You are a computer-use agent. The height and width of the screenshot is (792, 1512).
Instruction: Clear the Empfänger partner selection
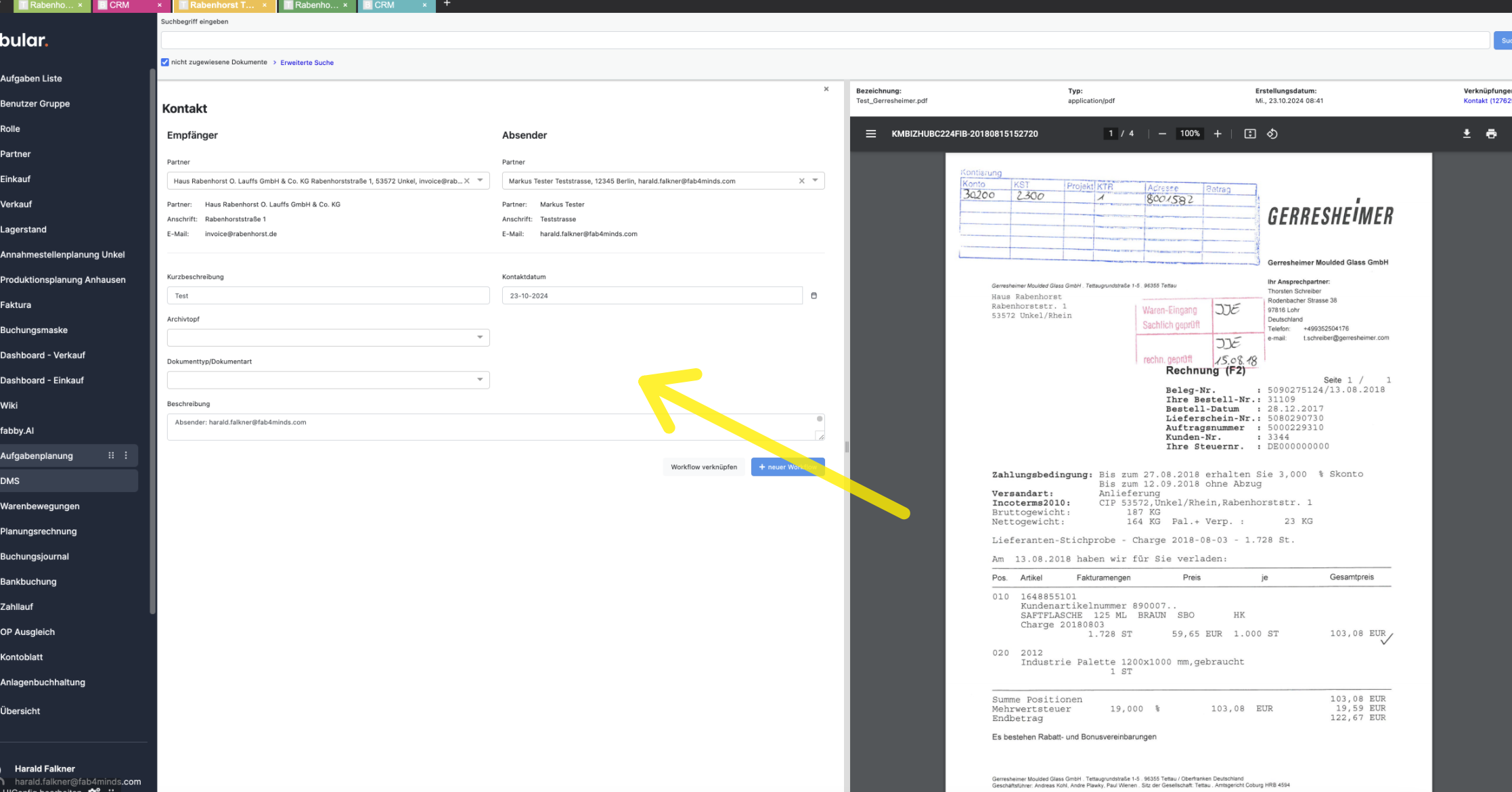466,181
